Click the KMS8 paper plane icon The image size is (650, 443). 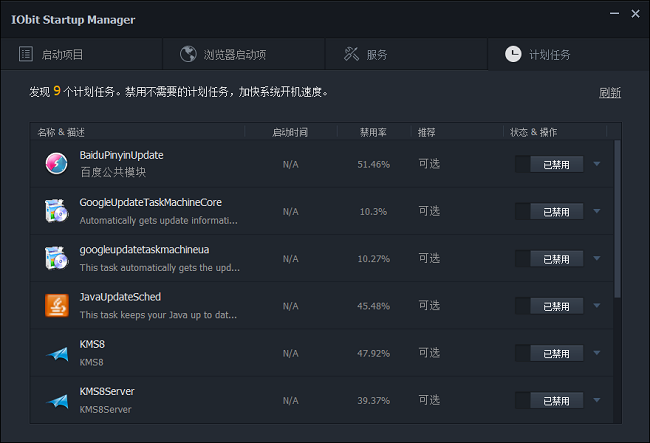57,353
